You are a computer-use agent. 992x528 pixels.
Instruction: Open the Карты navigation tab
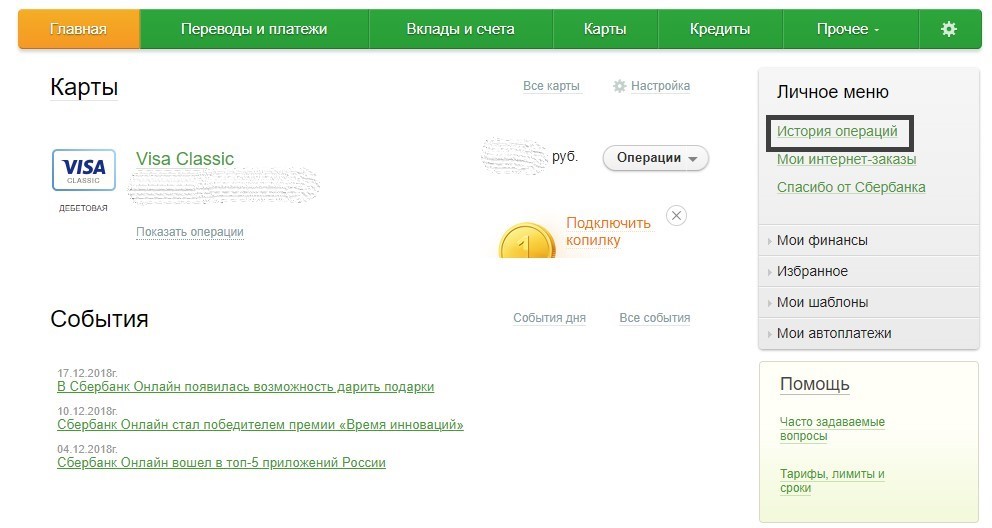(x=605, y=29)
